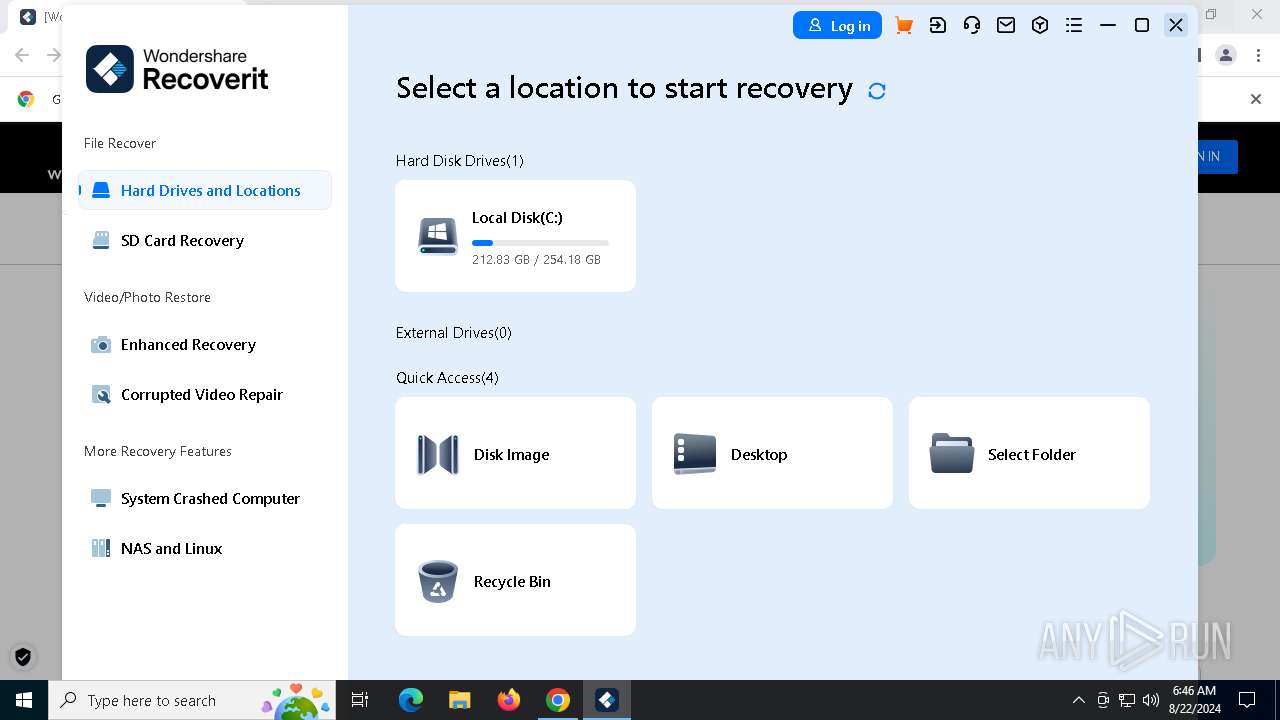The height and width of the screenshot is (720, 1280).
Task: Open Corrupted Video Repair in sidebar
Action: [205, 394]
